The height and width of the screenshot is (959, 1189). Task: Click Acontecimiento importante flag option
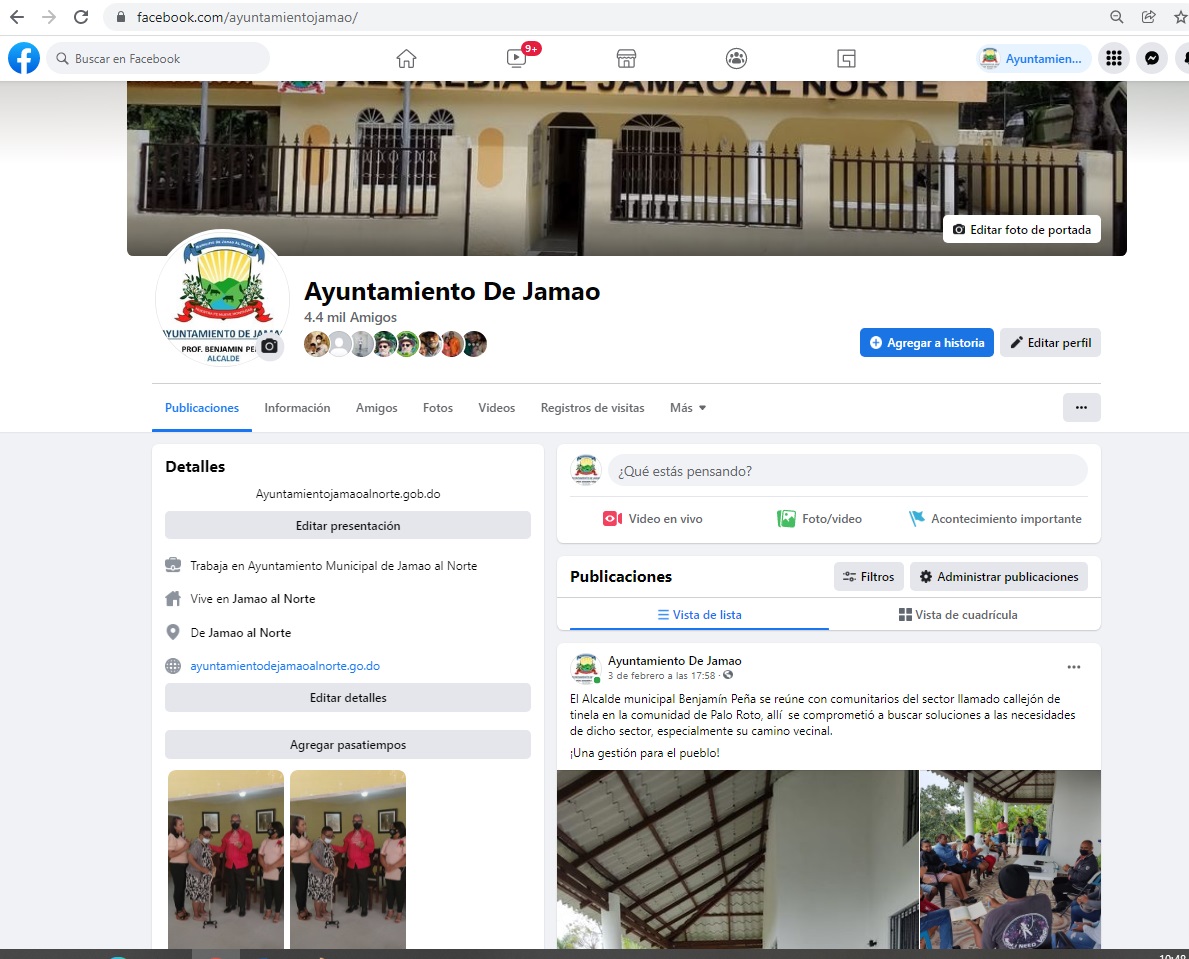(995, 519)
